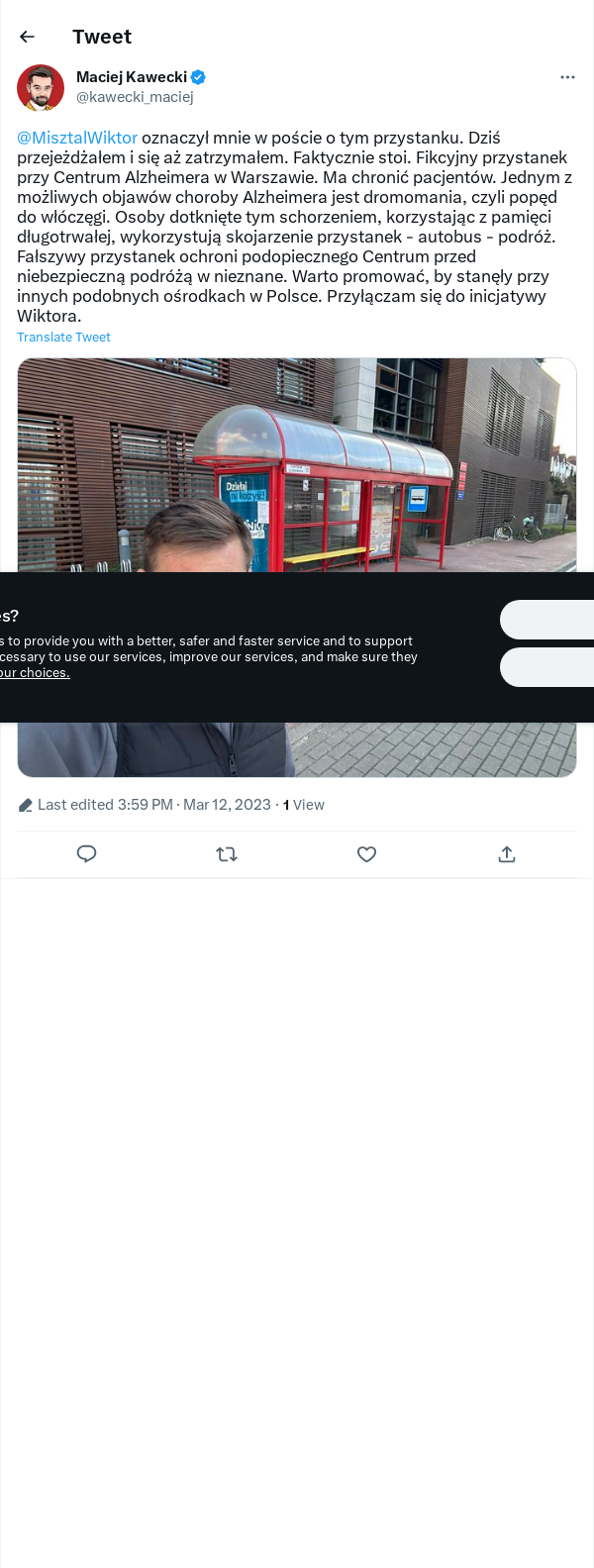
Task: Click the Tweet header title
Action: click(102, 37)
